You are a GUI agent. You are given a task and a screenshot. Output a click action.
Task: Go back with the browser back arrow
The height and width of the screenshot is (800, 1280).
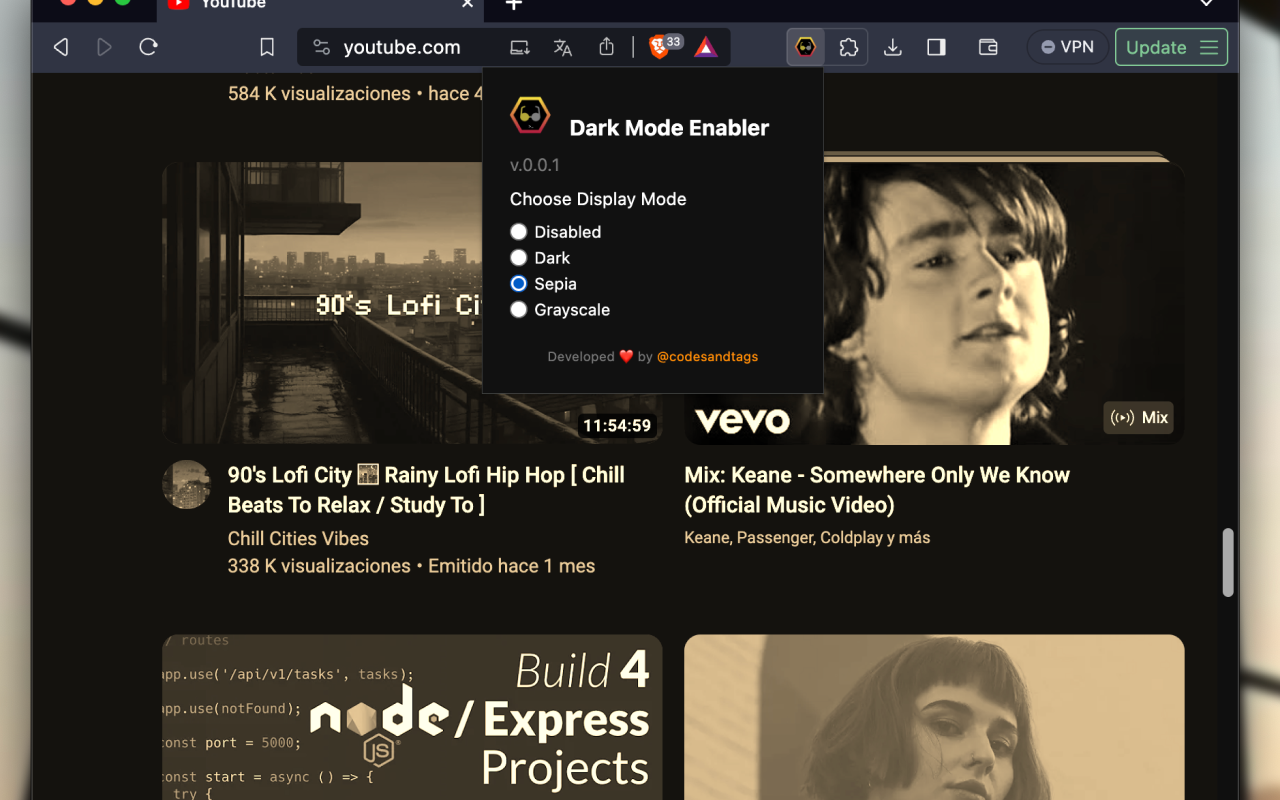(61, 47)
